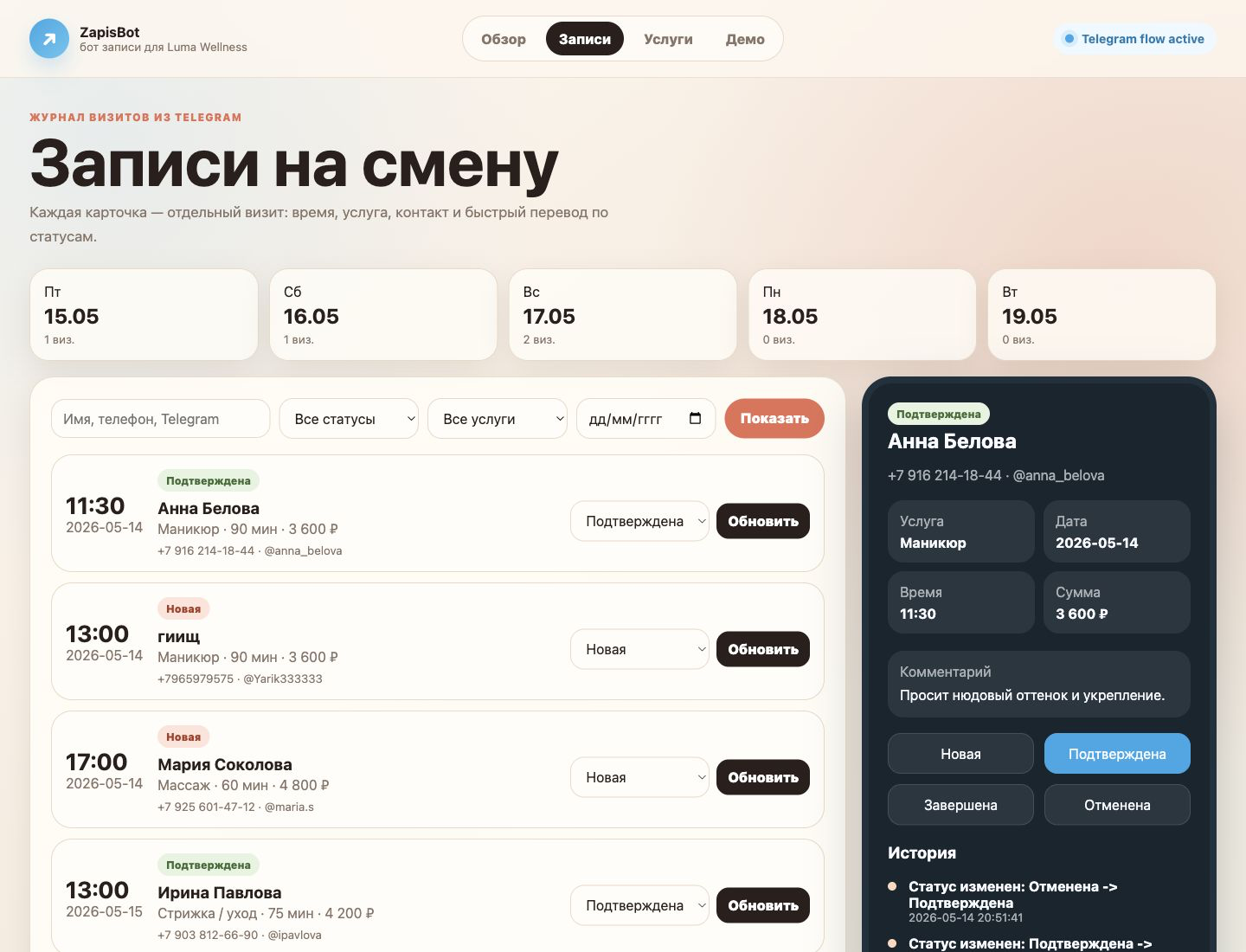Screen dimensions: 1246x952
Task: Click the Показать button
Action: click(x=774, y=419)
